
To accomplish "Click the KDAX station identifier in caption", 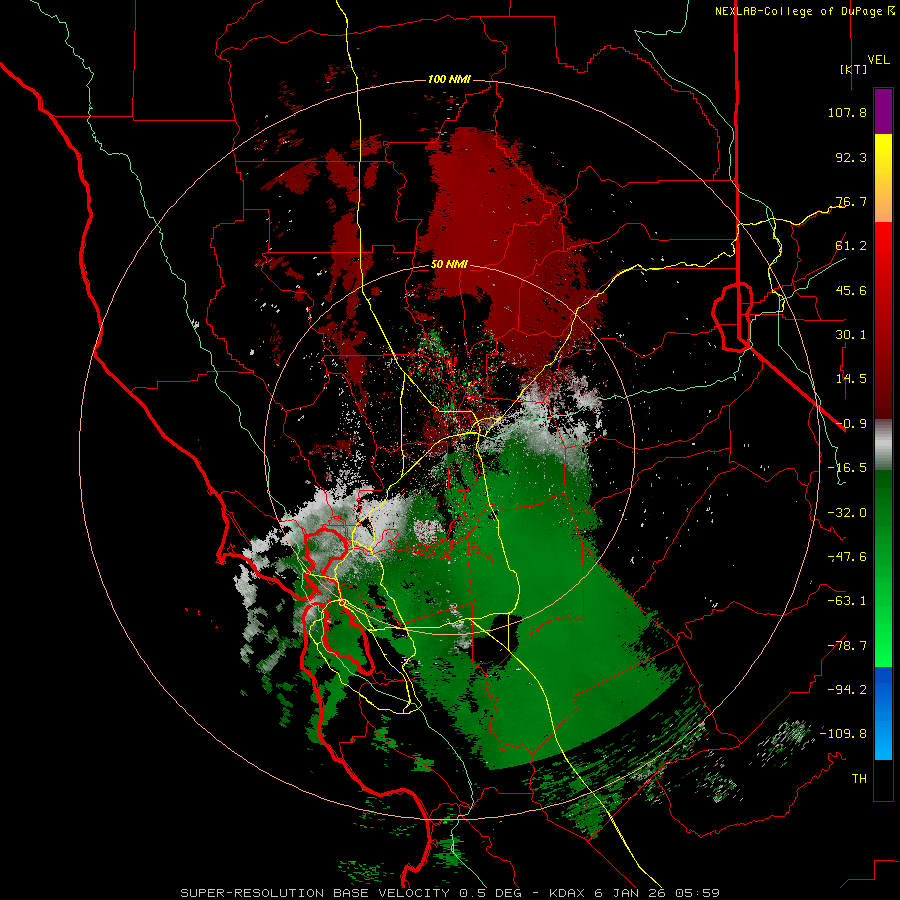I will pyautogui.click(x=566, y=893).
